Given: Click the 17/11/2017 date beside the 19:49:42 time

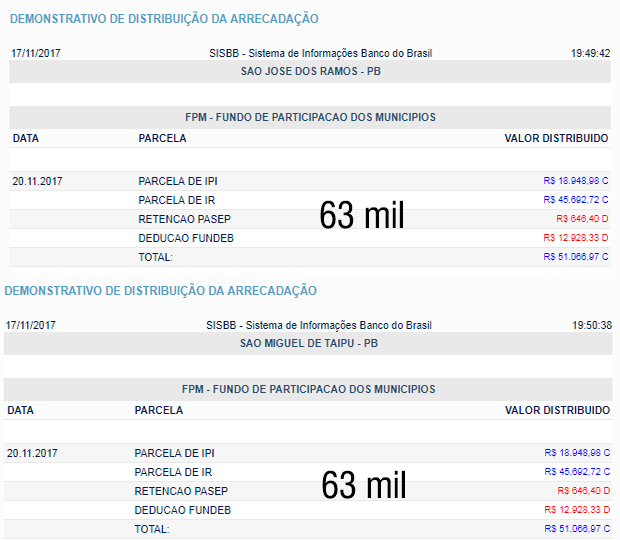Looking at the screenshot, I should [36, 53].
